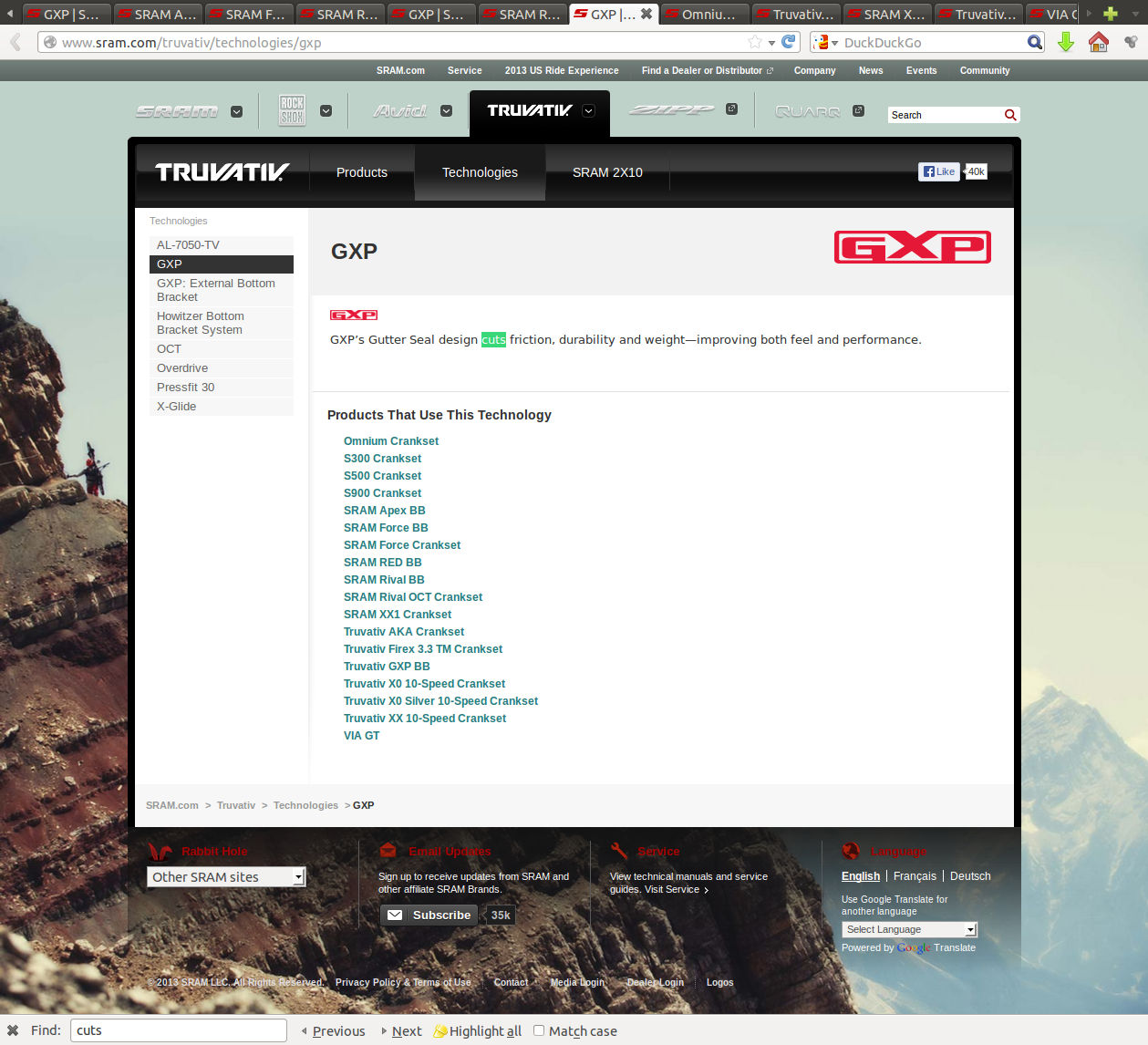Open a new tab with plus icon
Viewport: 1148px width, 1045px height.
[x=1110, y=14]
